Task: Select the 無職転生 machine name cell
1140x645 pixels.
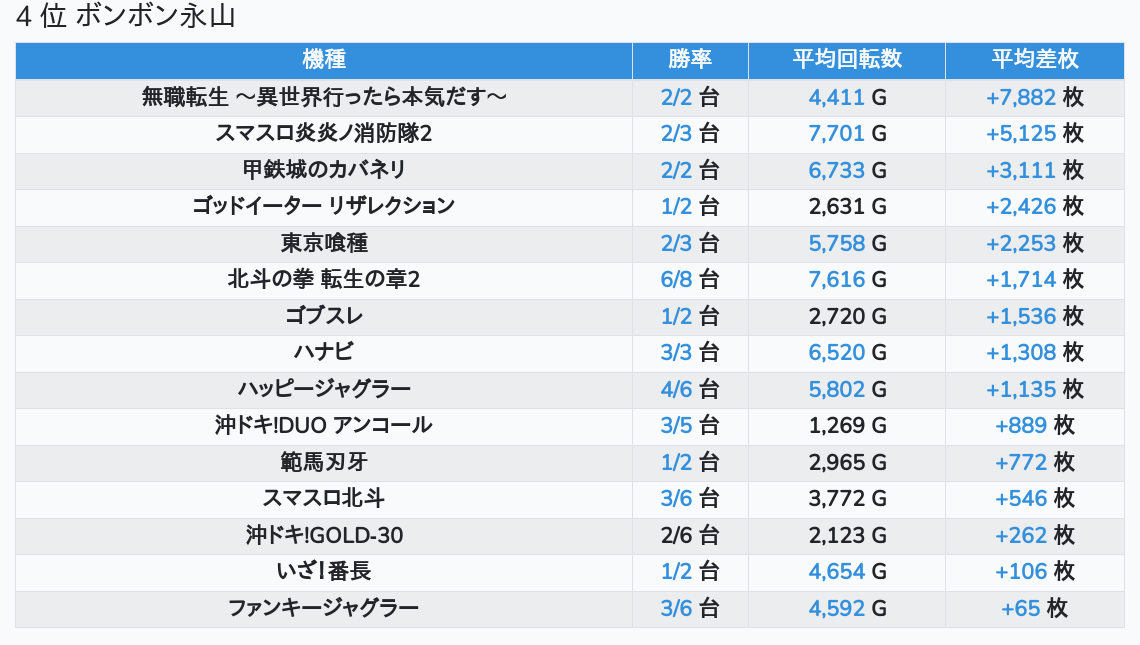Action: (x=323, y=97)
